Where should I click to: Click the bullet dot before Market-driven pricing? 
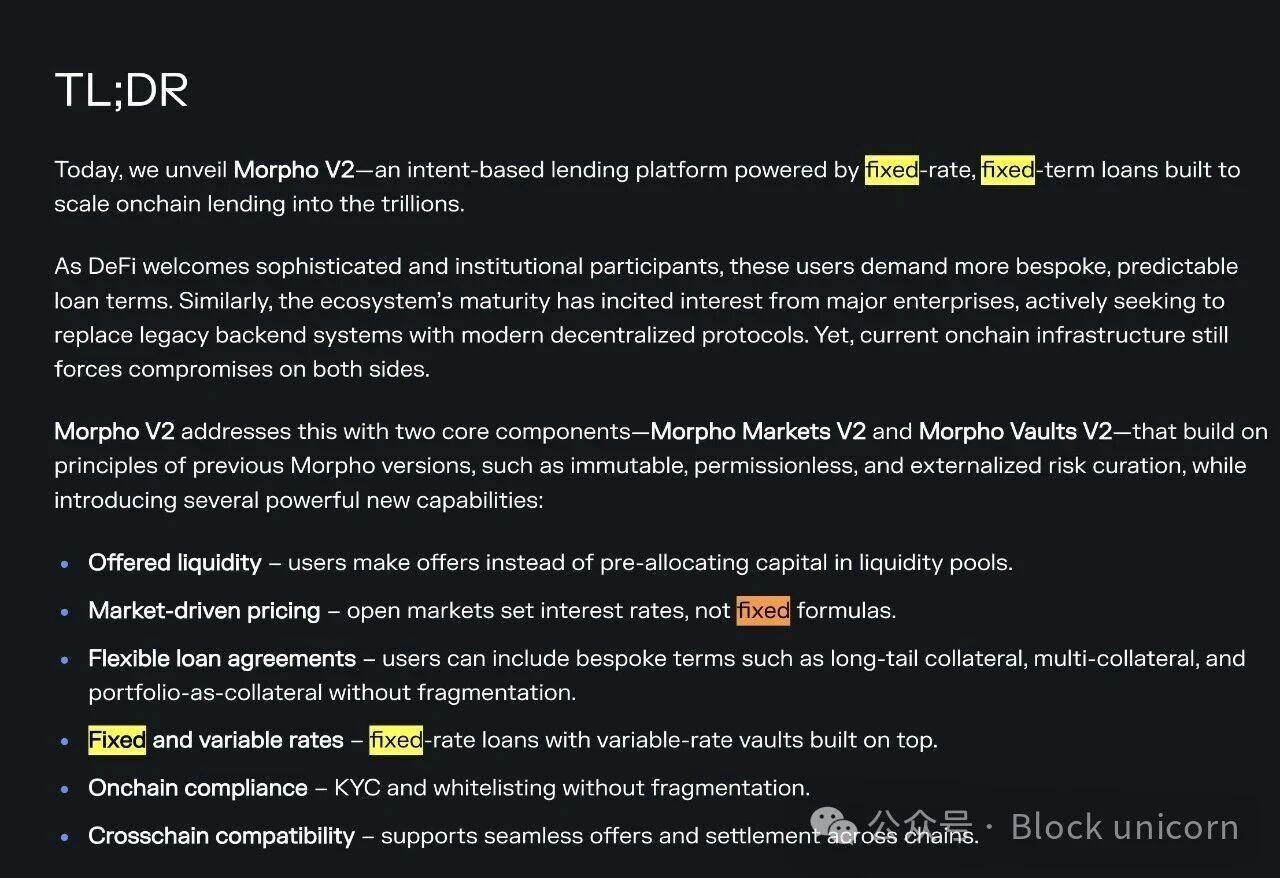(x=65, y=612)
